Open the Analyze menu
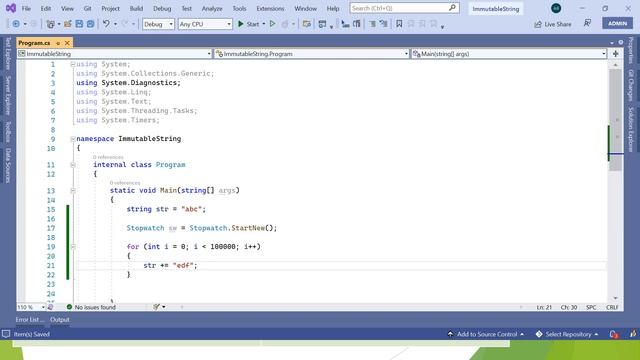 212,8
